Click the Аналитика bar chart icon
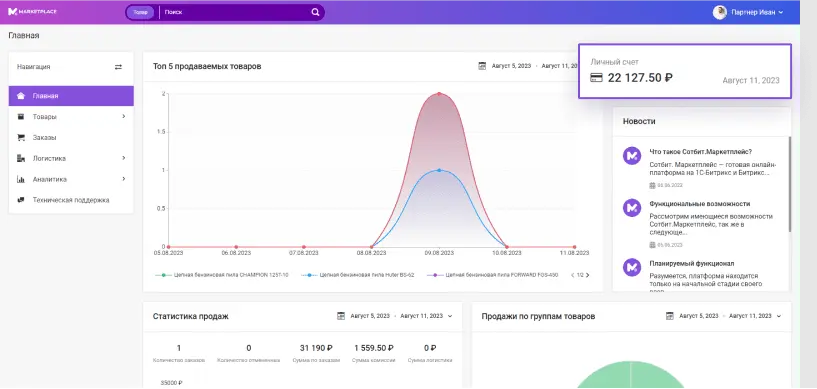The width and height of the screenshot is (817, 389). pyautogui.click(x=21, y=179)
